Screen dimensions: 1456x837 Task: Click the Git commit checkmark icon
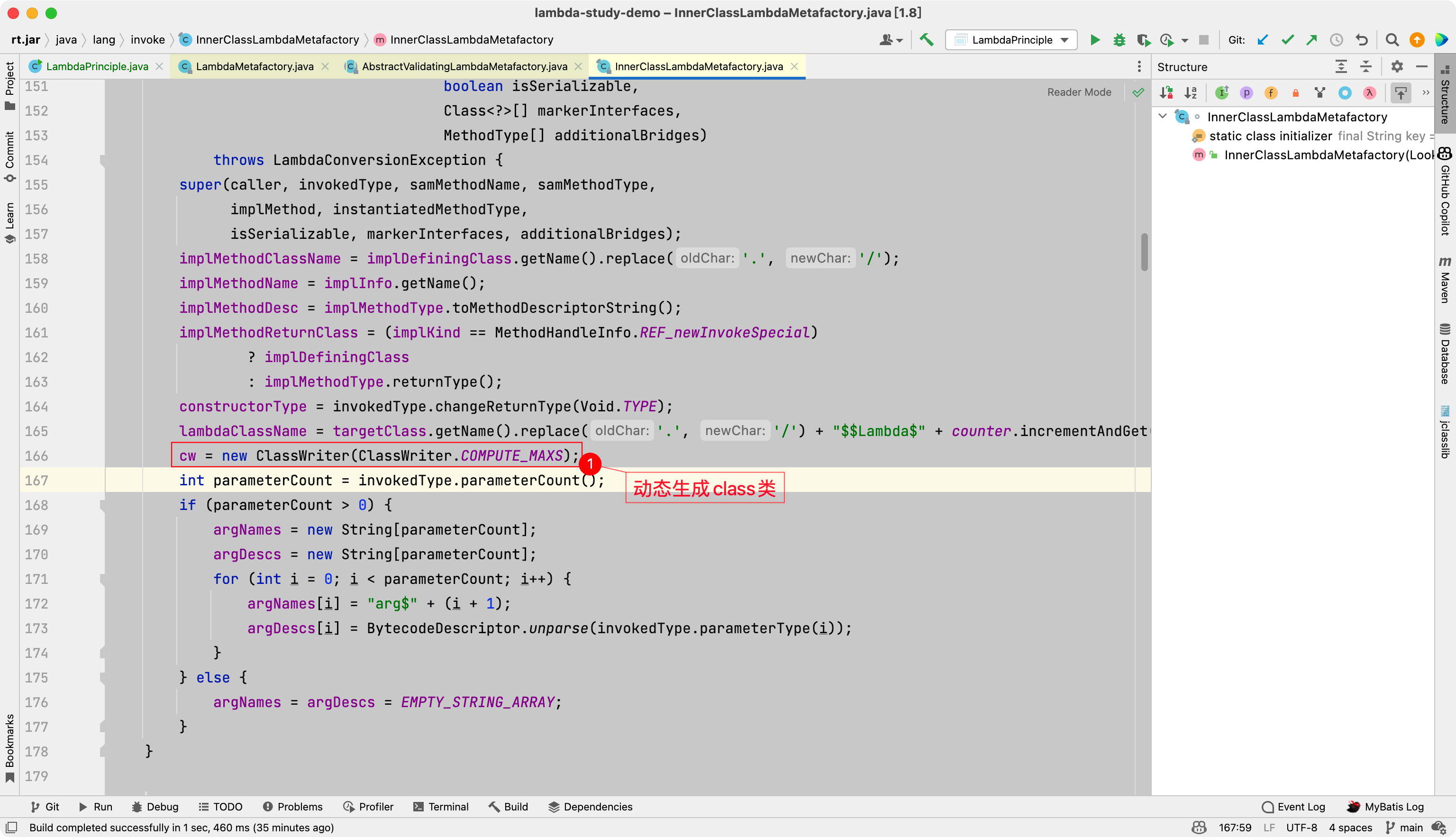1288,40
